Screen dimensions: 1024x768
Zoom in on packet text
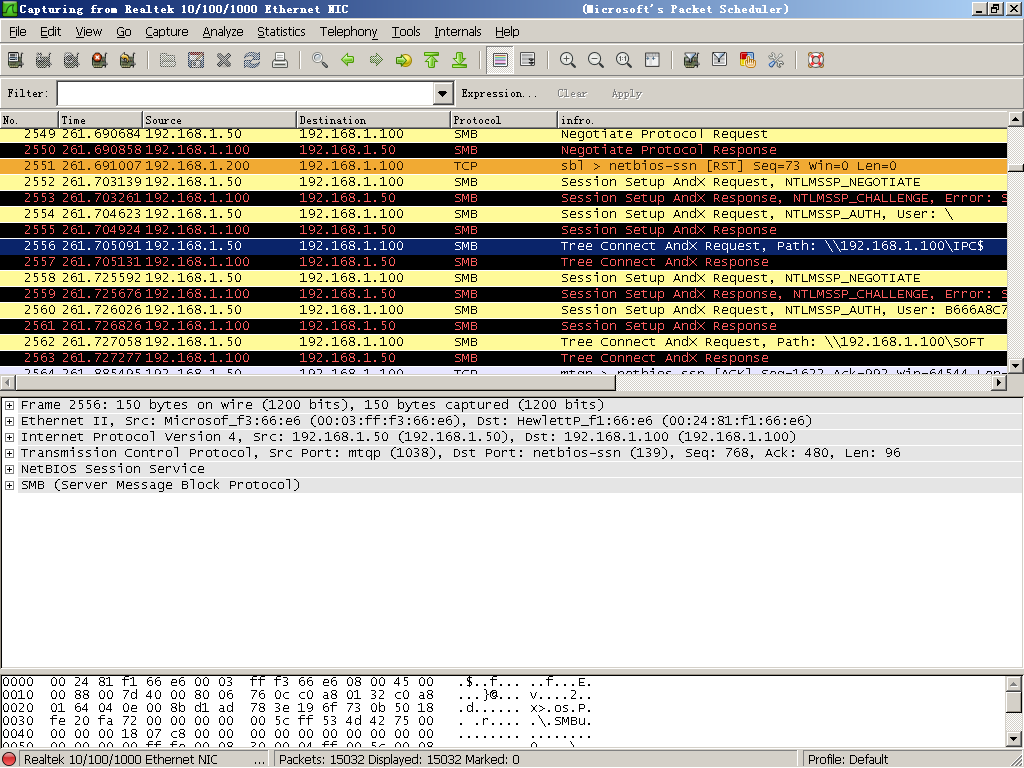pos(568,60)
